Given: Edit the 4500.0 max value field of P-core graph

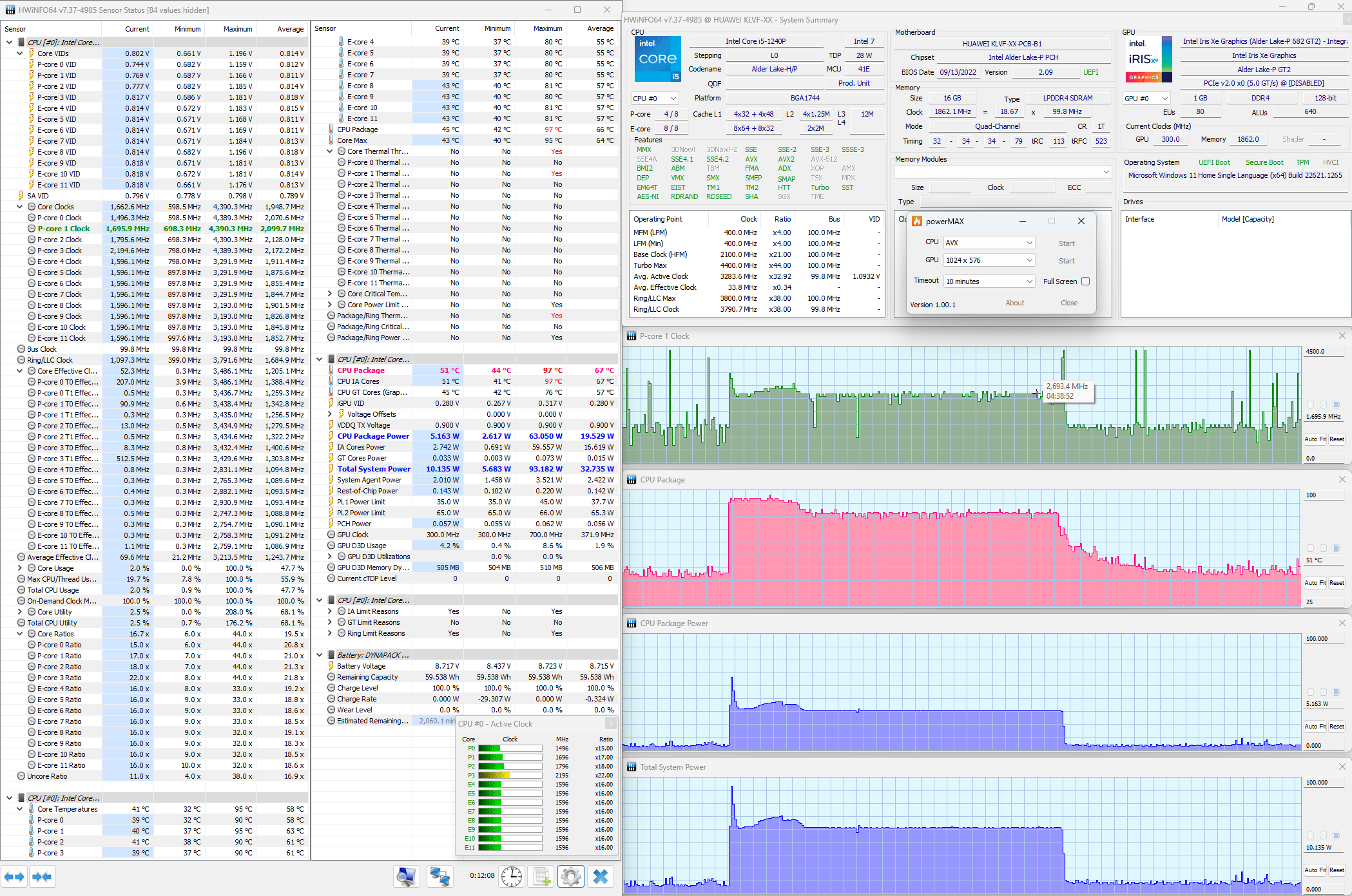Looking at the screenshot, I should click(1324, 352).
